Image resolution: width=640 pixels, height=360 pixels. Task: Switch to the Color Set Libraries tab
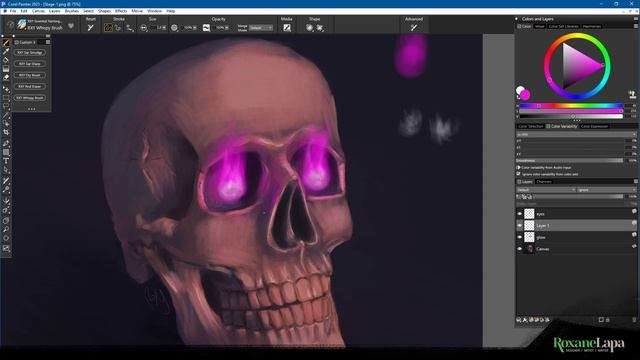coord(564,26)
